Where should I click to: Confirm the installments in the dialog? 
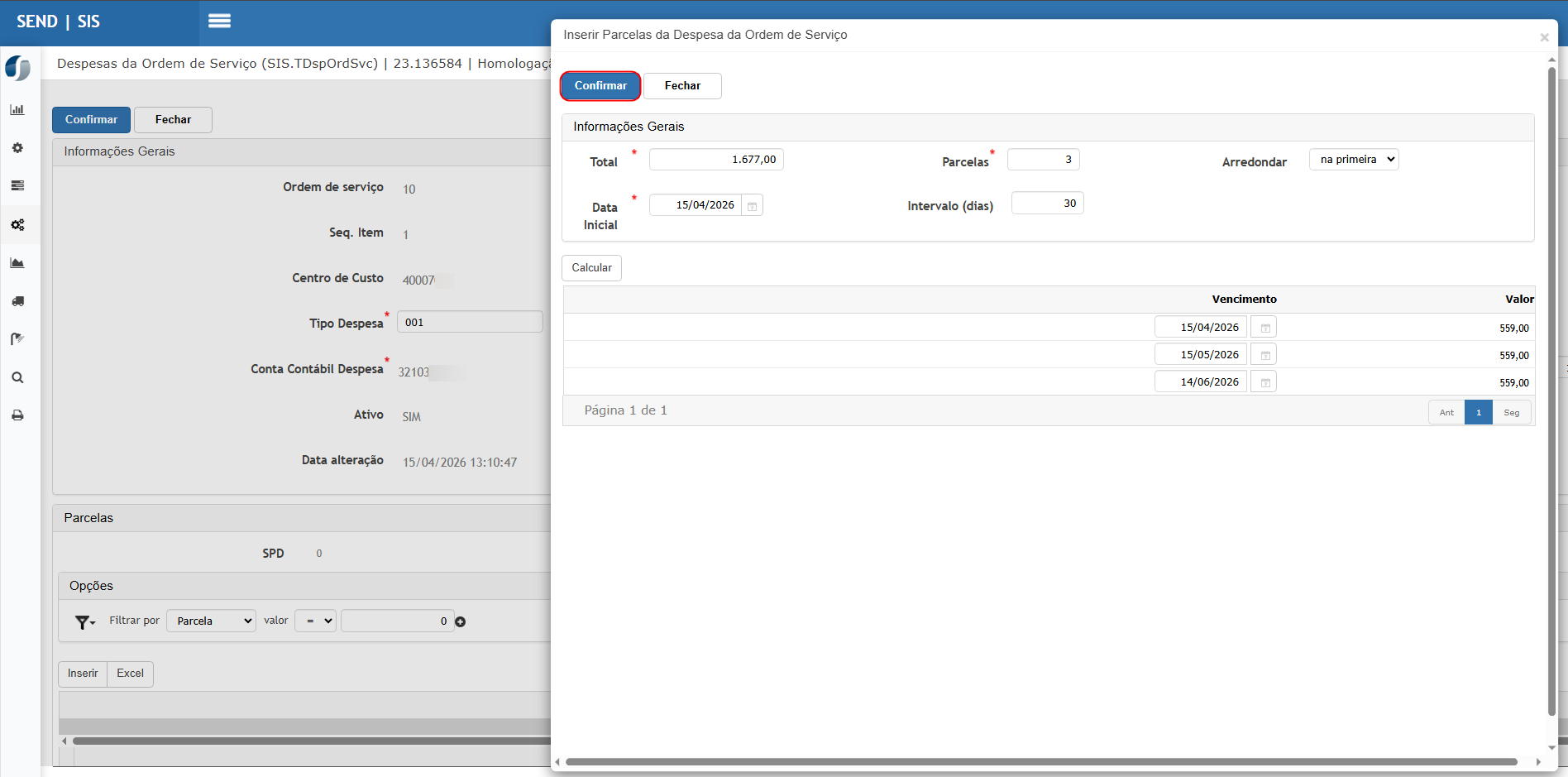(x=600, y=86)
